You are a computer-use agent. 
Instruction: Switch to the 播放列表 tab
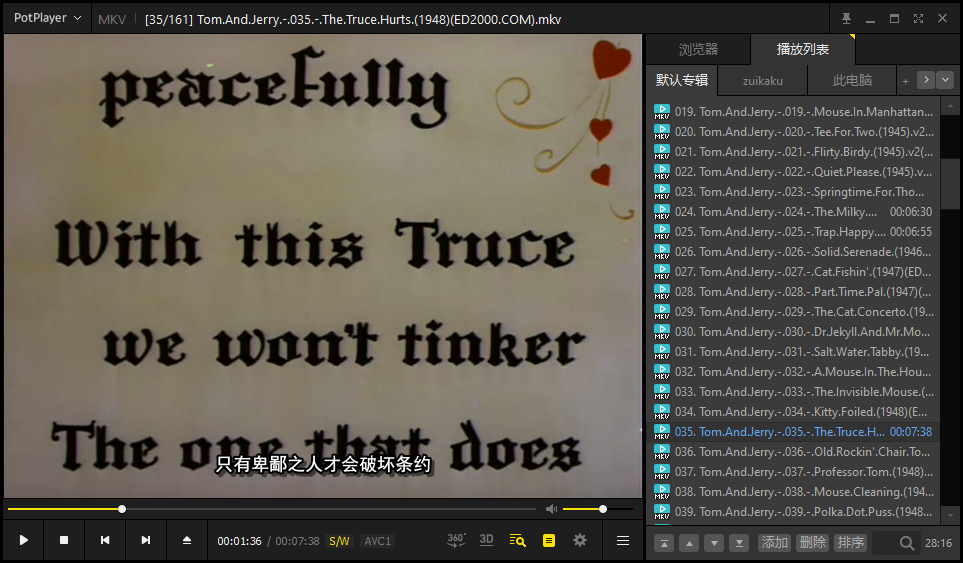pyautogui.click(x=803, y=49)
